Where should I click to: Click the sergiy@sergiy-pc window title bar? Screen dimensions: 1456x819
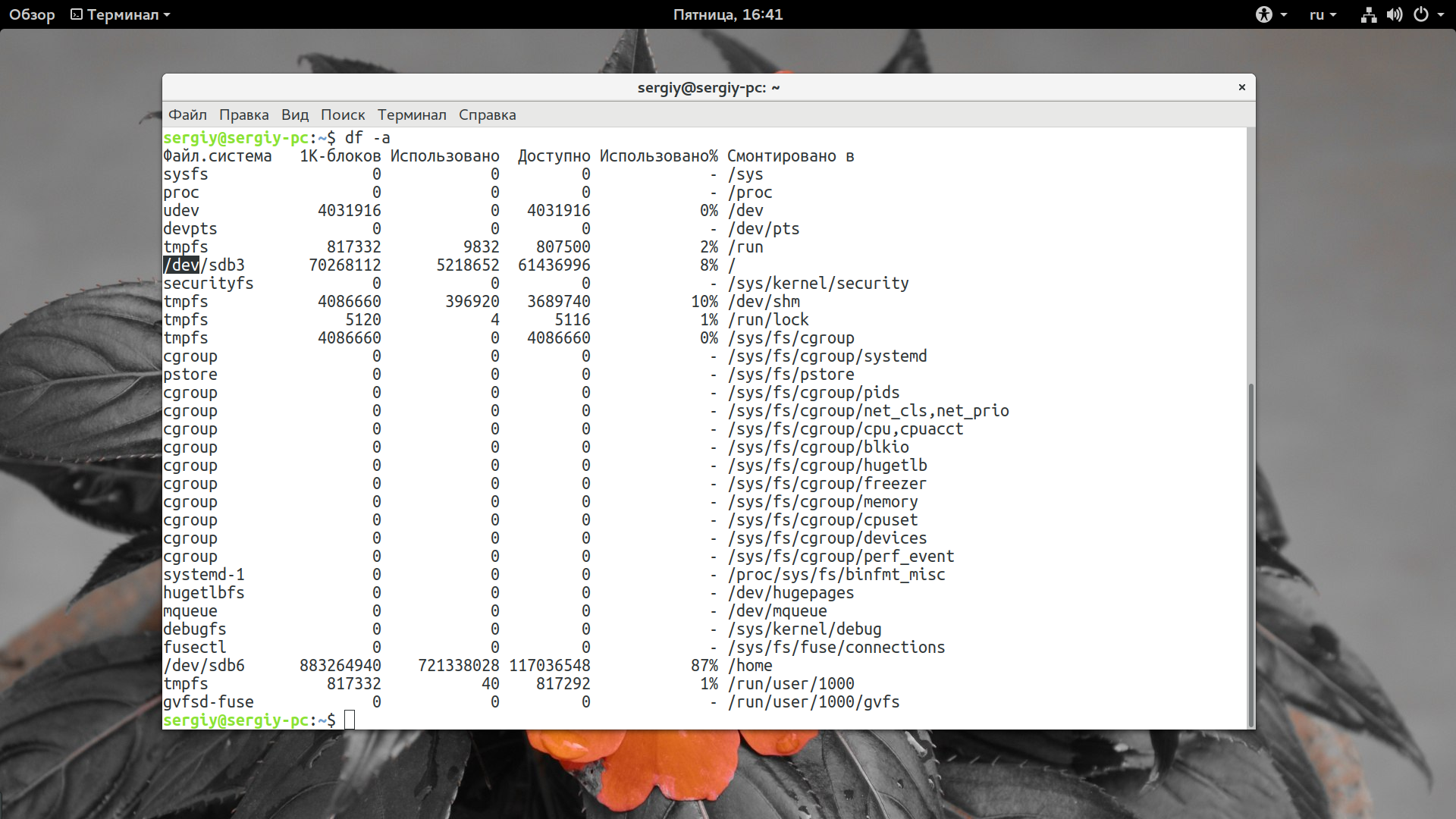pos(708,87)
